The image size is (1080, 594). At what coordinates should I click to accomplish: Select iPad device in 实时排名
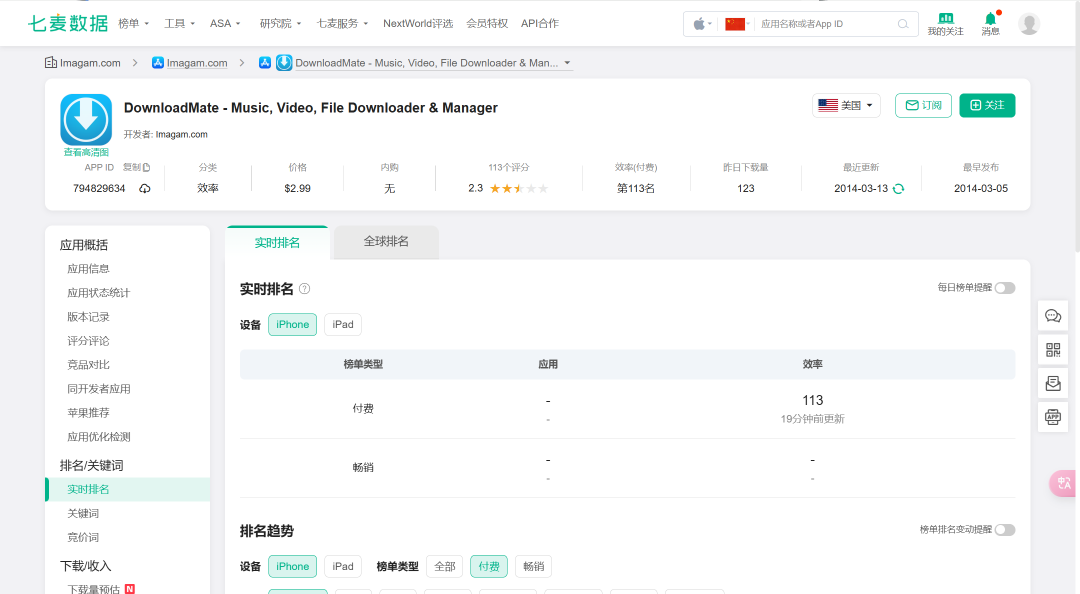(343, 325)
